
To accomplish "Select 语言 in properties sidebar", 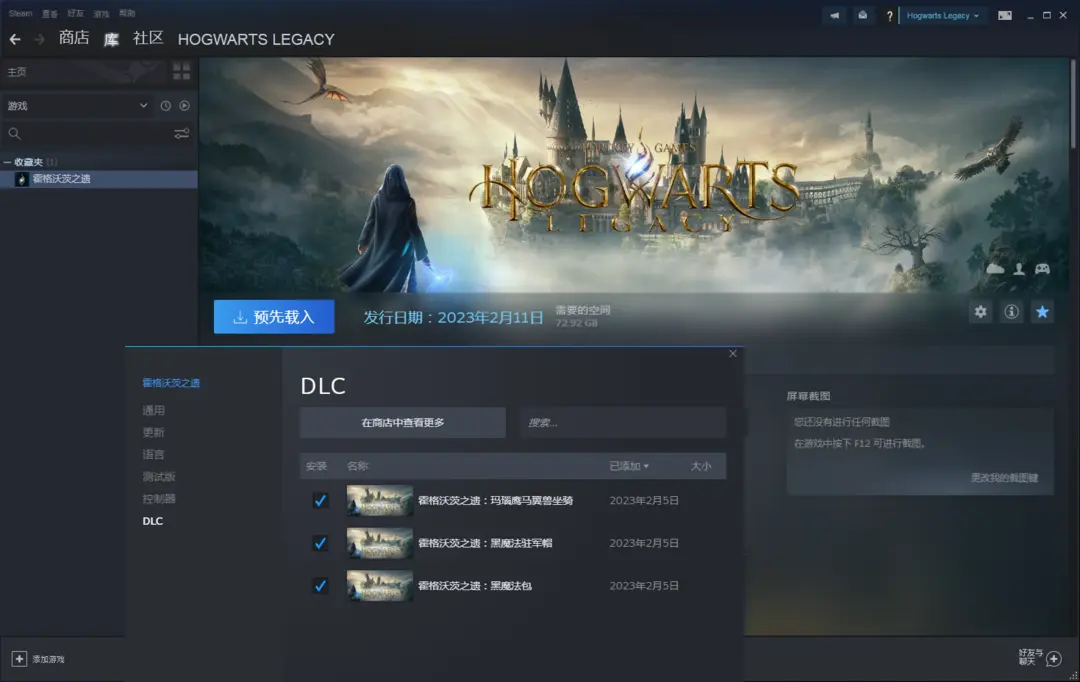I will [154, 455].
